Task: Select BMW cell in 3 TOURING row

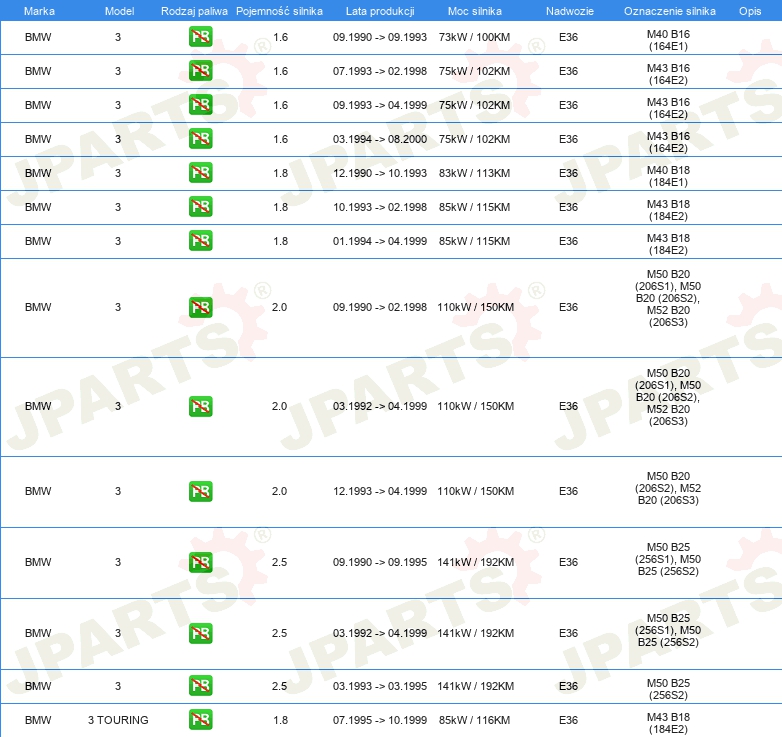Action: (38, 720)
